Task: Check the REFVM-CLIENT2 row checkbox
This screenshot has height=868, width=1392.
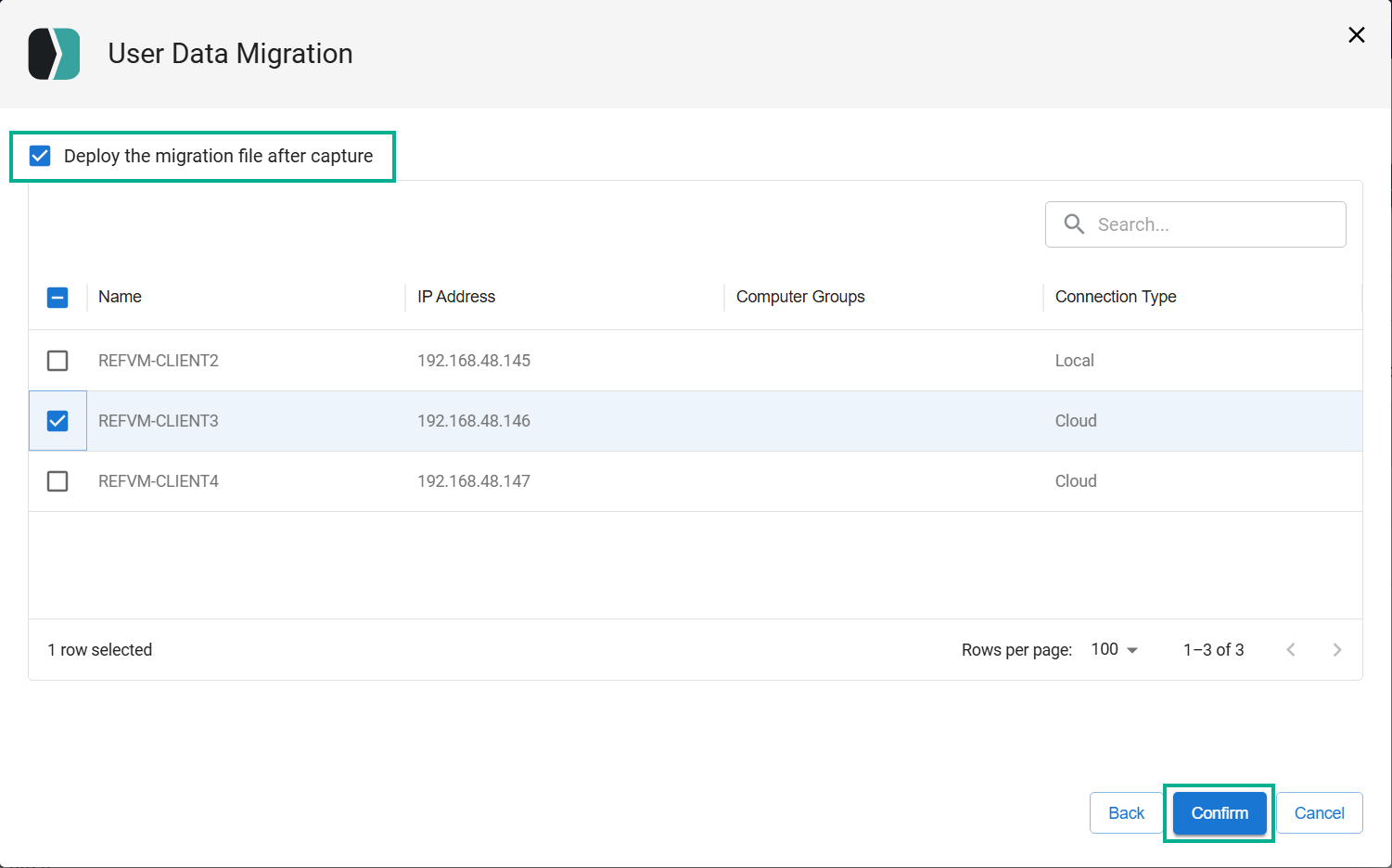Action: (x=57, y=361)
